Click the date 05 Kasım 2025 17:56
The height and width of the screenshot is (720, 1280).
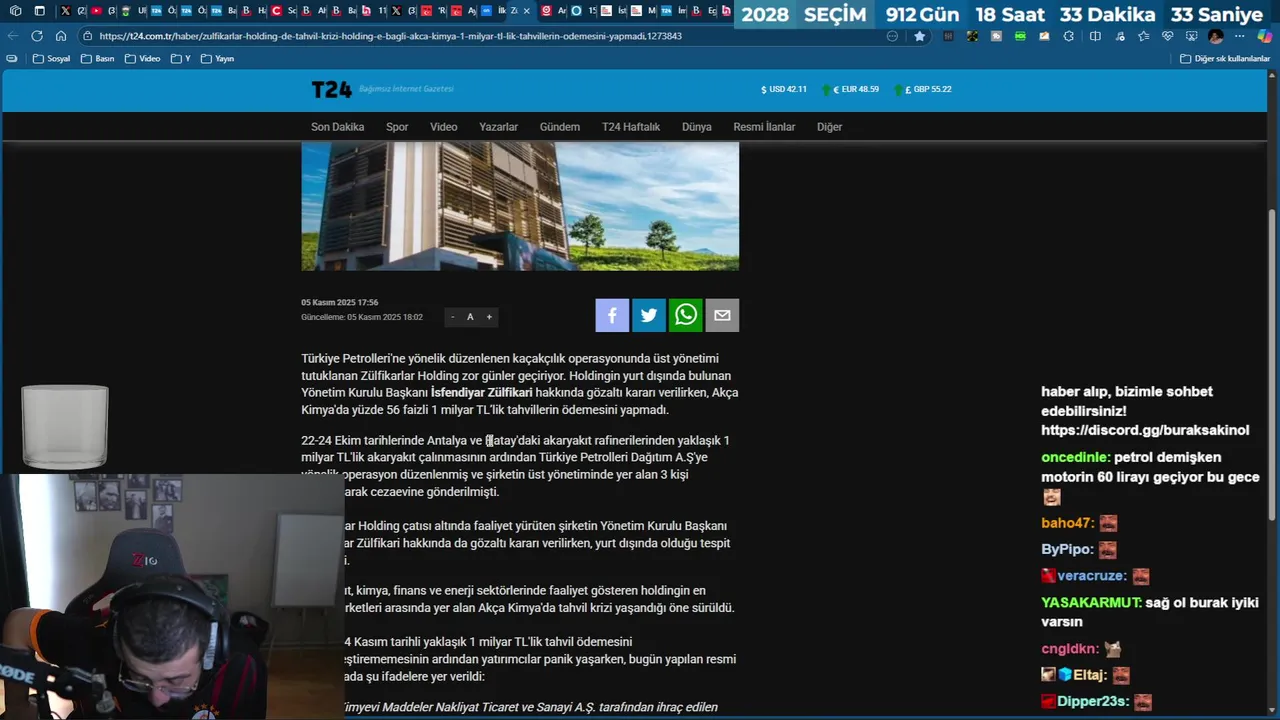tap(339, 302)
